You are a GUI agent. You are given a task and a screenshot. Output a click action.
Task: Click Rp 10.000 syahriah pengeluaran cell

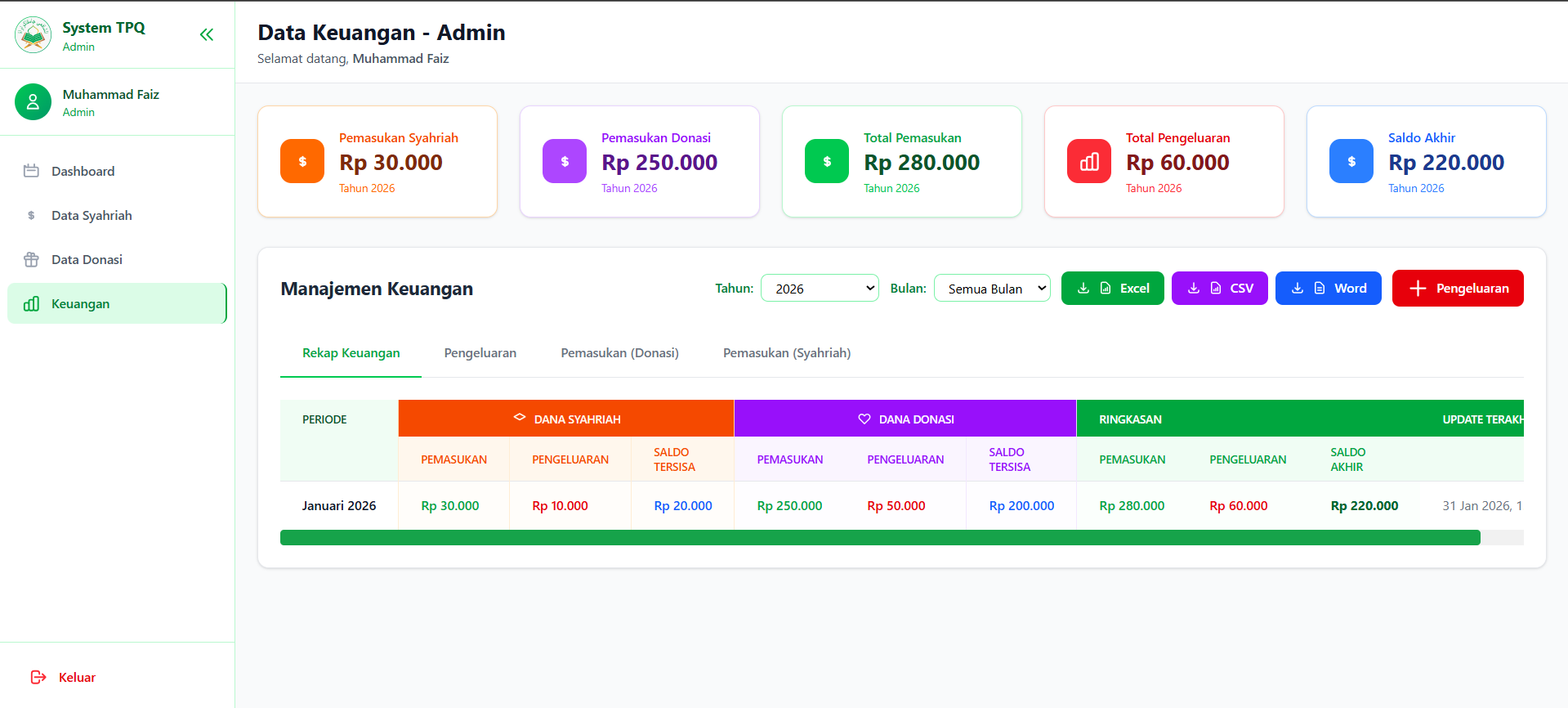coord(570,505)
